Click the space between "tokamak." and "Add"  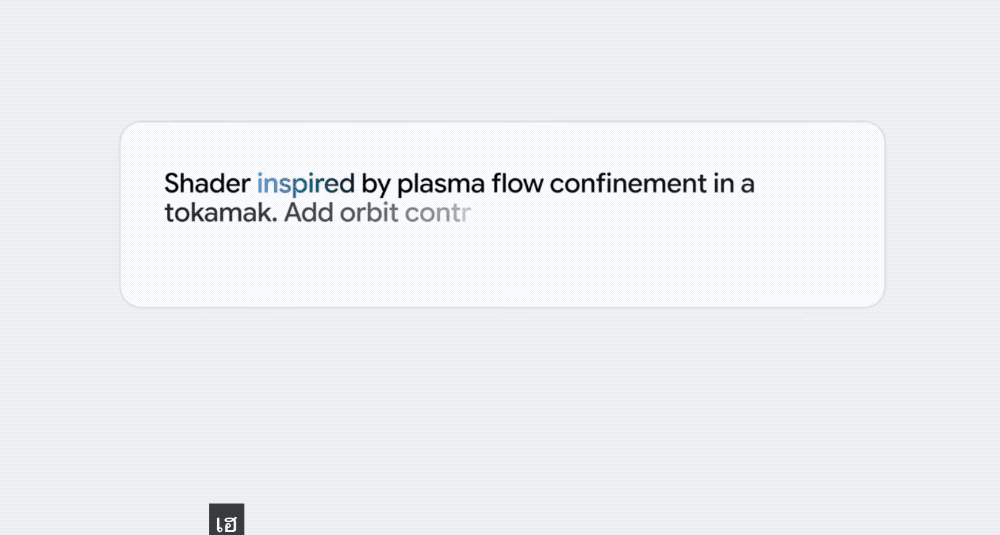click(281, 213)
